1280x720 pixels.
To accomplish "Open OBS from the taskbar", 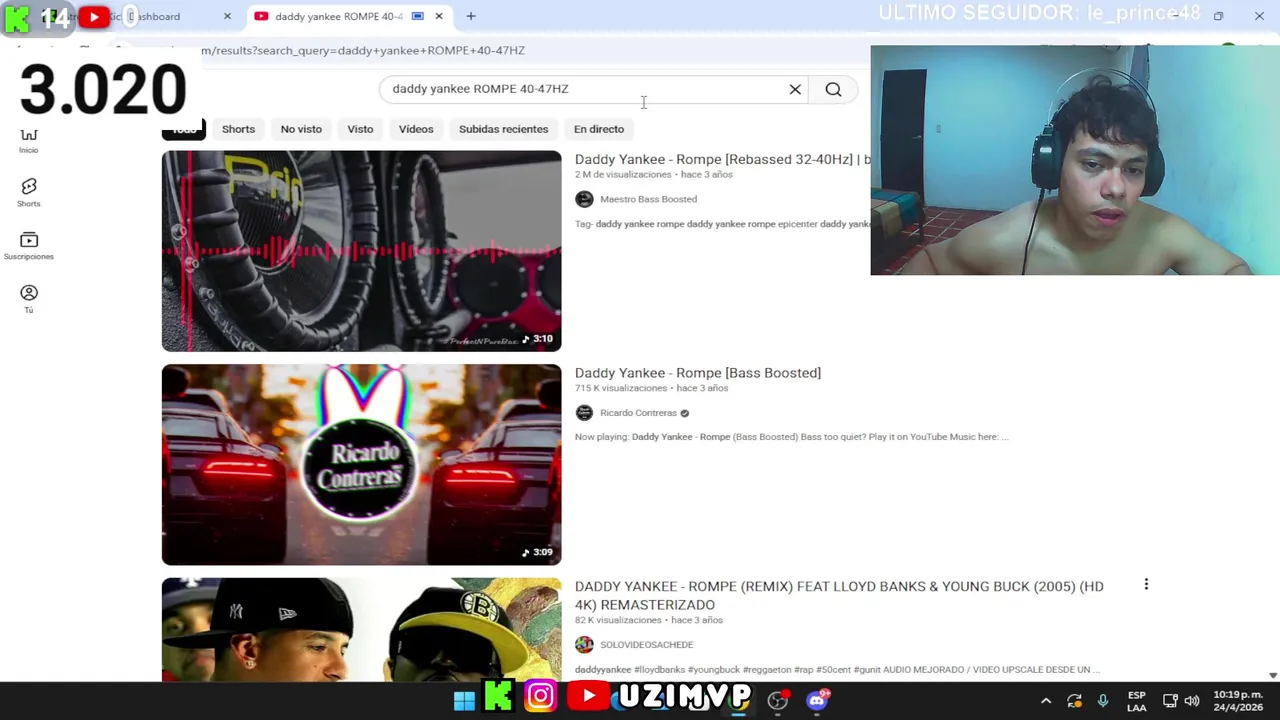I will click(x=778, y=700).
